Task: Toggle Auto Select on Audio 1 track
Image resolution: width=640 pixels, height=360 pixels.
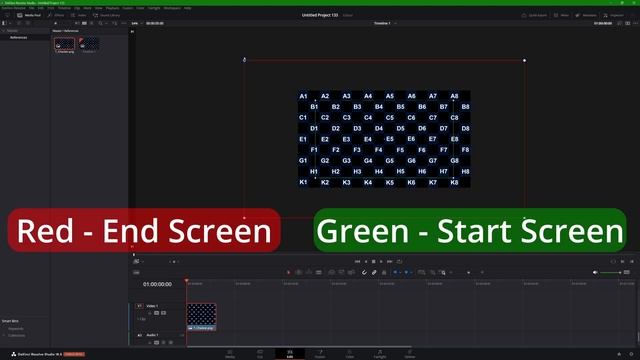Action: pyautogui.click(x=156, y=342)
